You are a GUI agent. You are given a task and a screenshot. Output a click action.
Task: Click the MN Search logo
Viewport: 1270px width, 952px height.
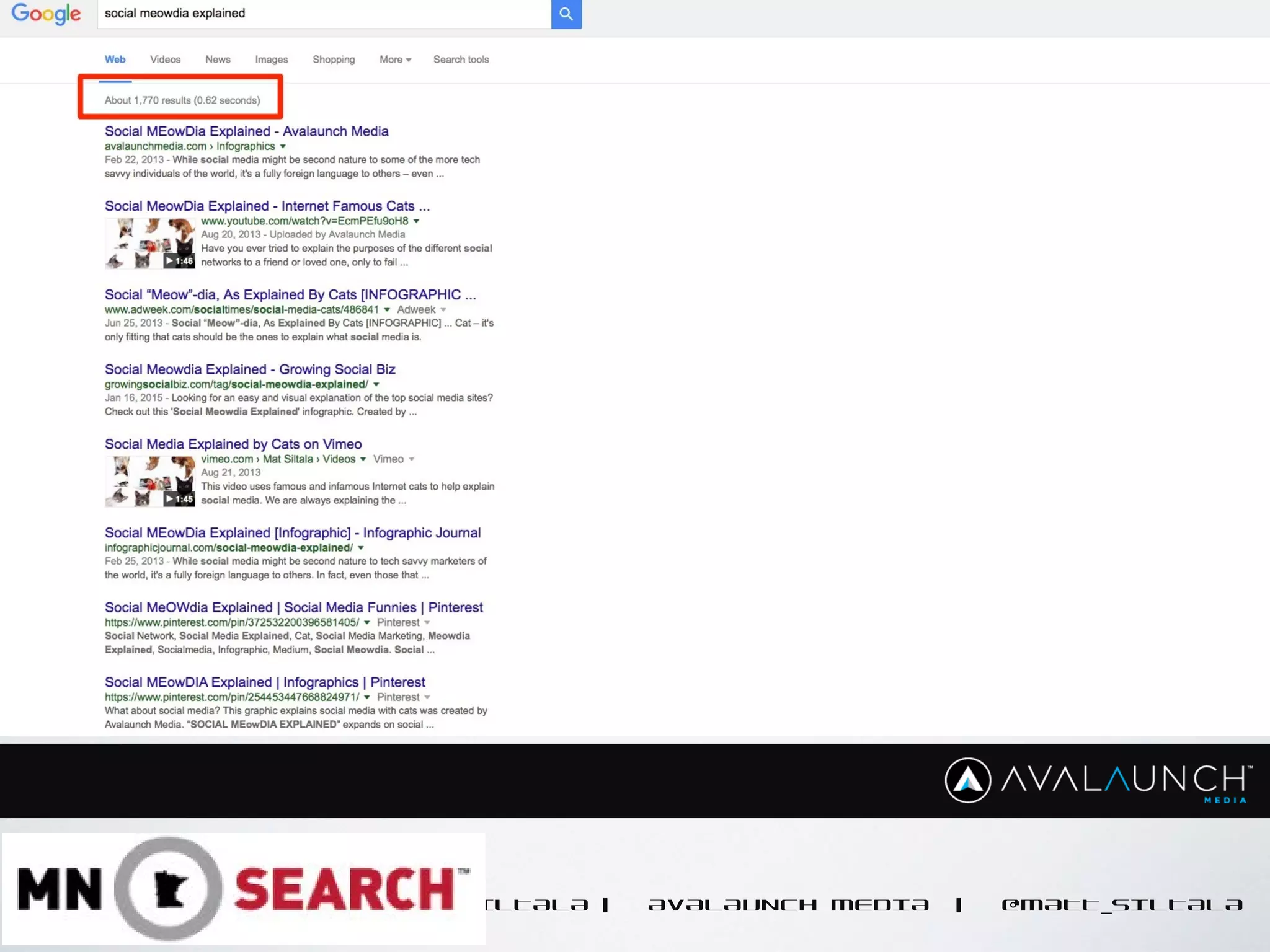244,889
